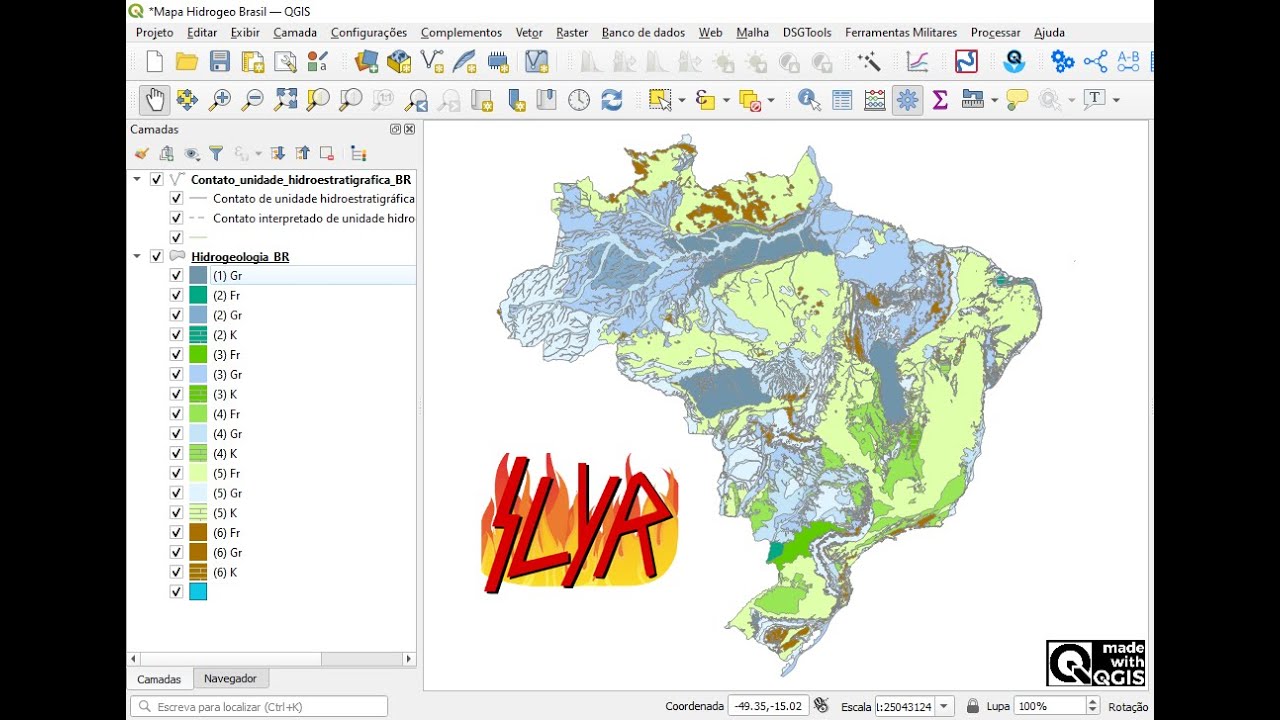The width and height of the screenshot is (1280, 720).
Task: Click Expand All icon in Camadas panel
Action: point(278,153)
